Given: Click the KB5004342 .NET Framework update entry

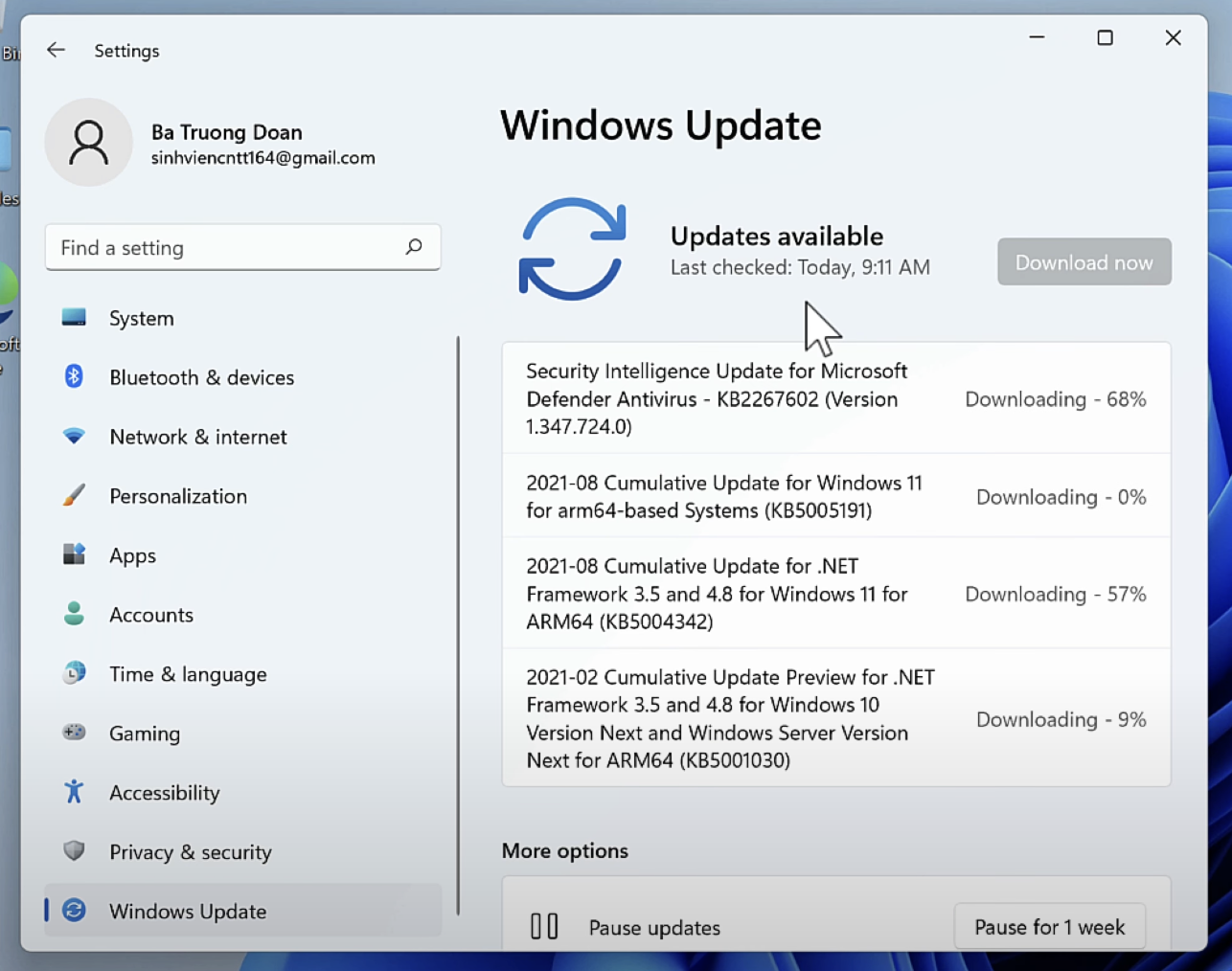Looking at the screenshot, I should [835, 594].
